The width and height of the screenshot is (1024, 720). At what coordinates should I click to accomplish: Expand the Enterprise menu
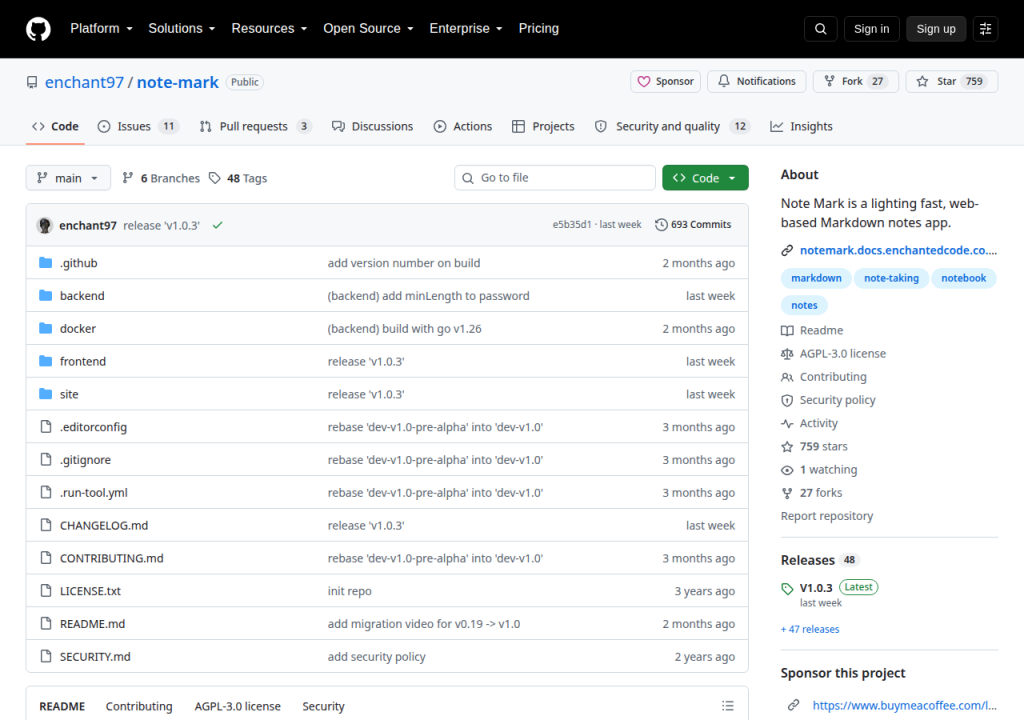[466, 29]
